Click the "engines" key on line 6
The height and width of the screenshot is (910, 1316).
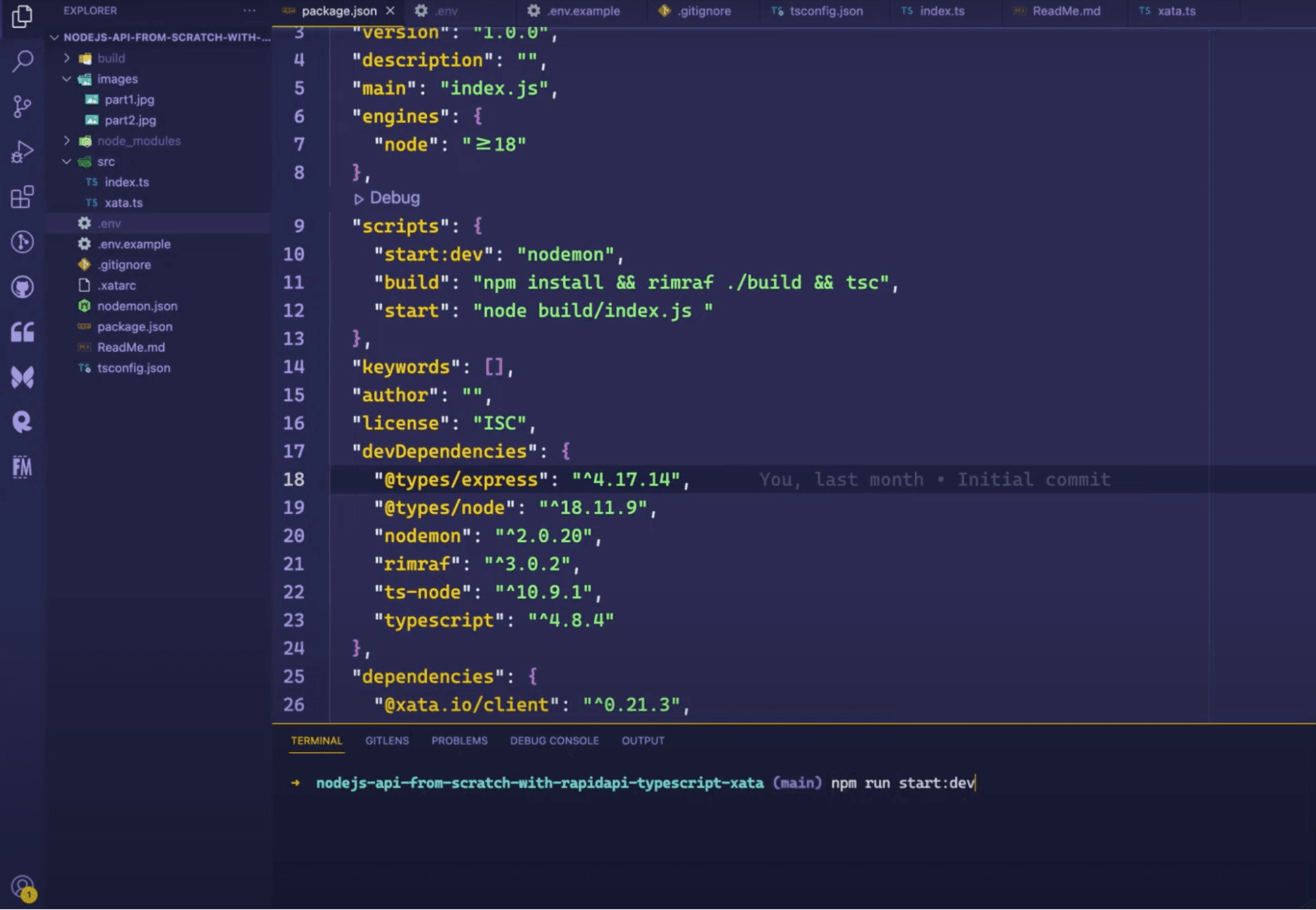[401, 117]
